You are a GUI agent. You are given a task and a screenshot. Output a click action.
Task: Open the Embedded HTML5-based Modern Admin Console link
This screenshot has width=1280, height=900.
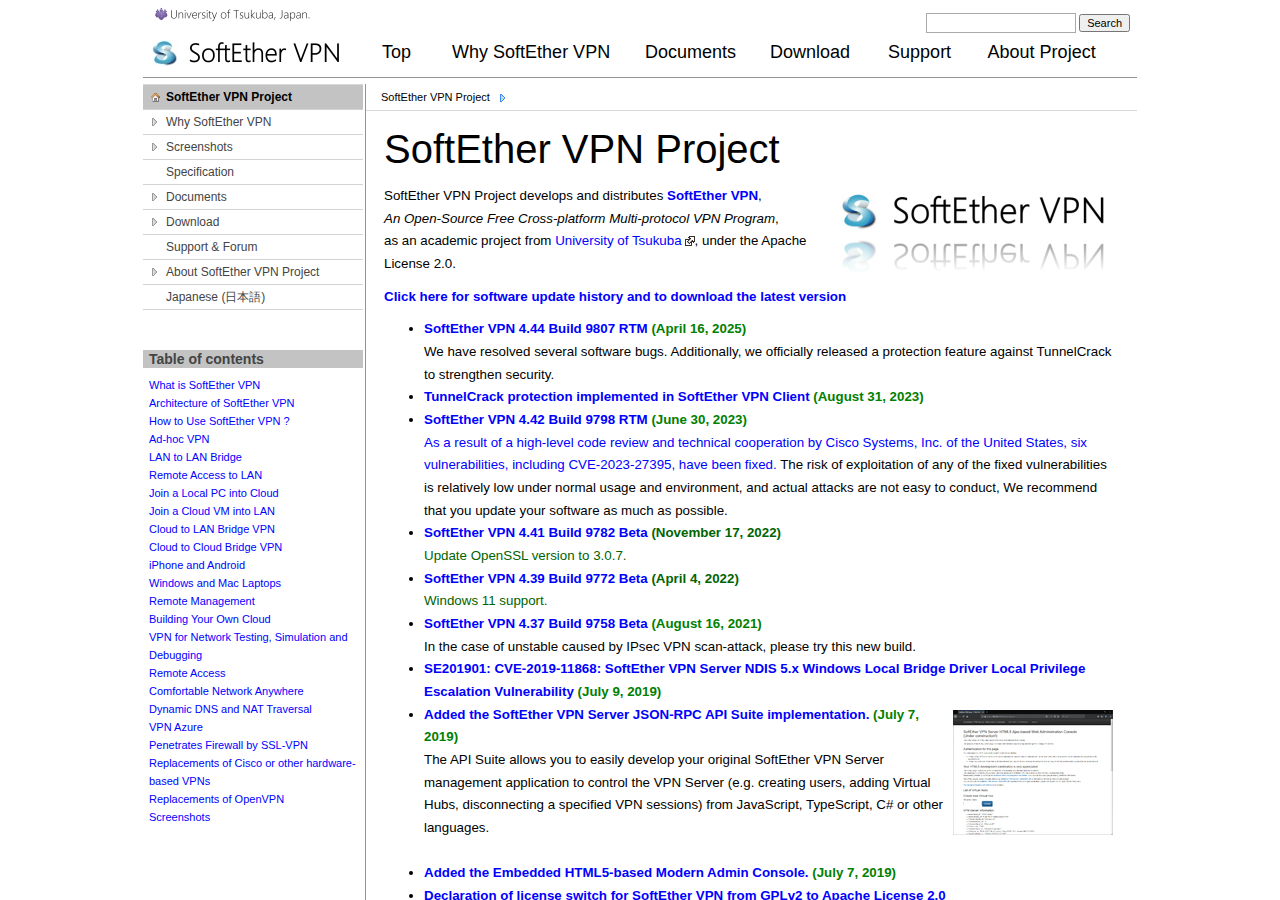coord(616,873)
